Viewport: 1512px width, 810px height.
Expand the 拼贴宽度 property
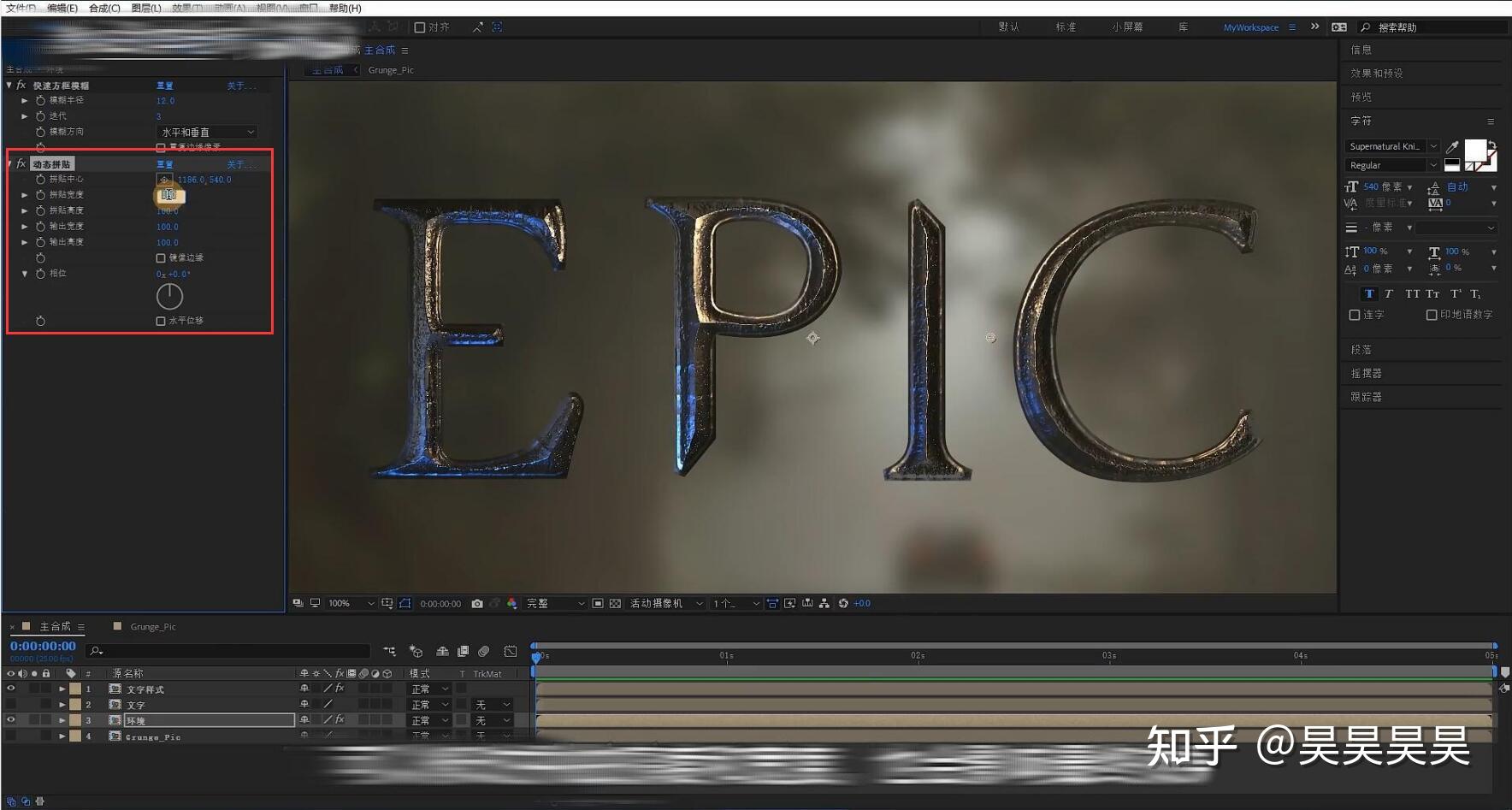25,195
